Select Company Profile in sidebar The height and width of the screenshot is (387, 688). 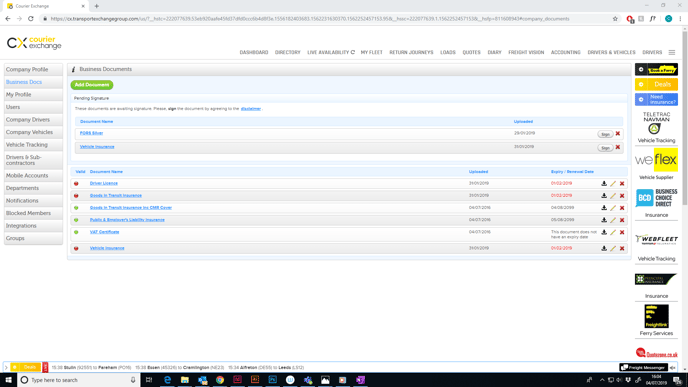(33, 69)
